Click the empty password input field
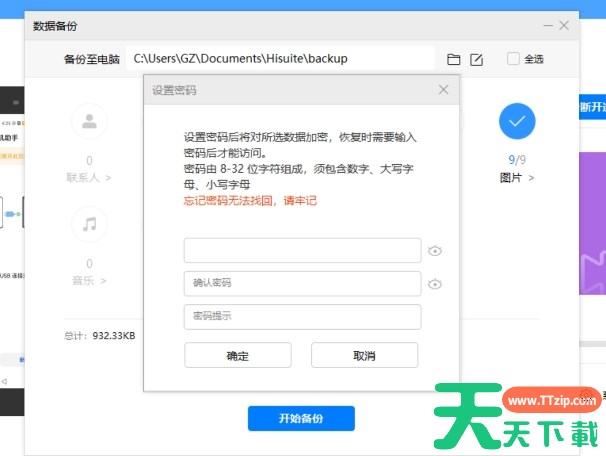606x456 pixels. point(302,250)
